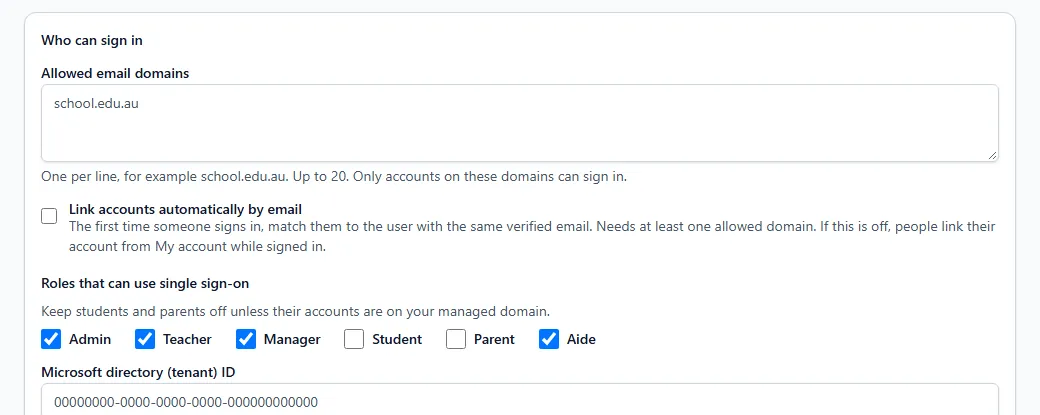Uncheck the Teacher role checkbox

pos(145,339)
